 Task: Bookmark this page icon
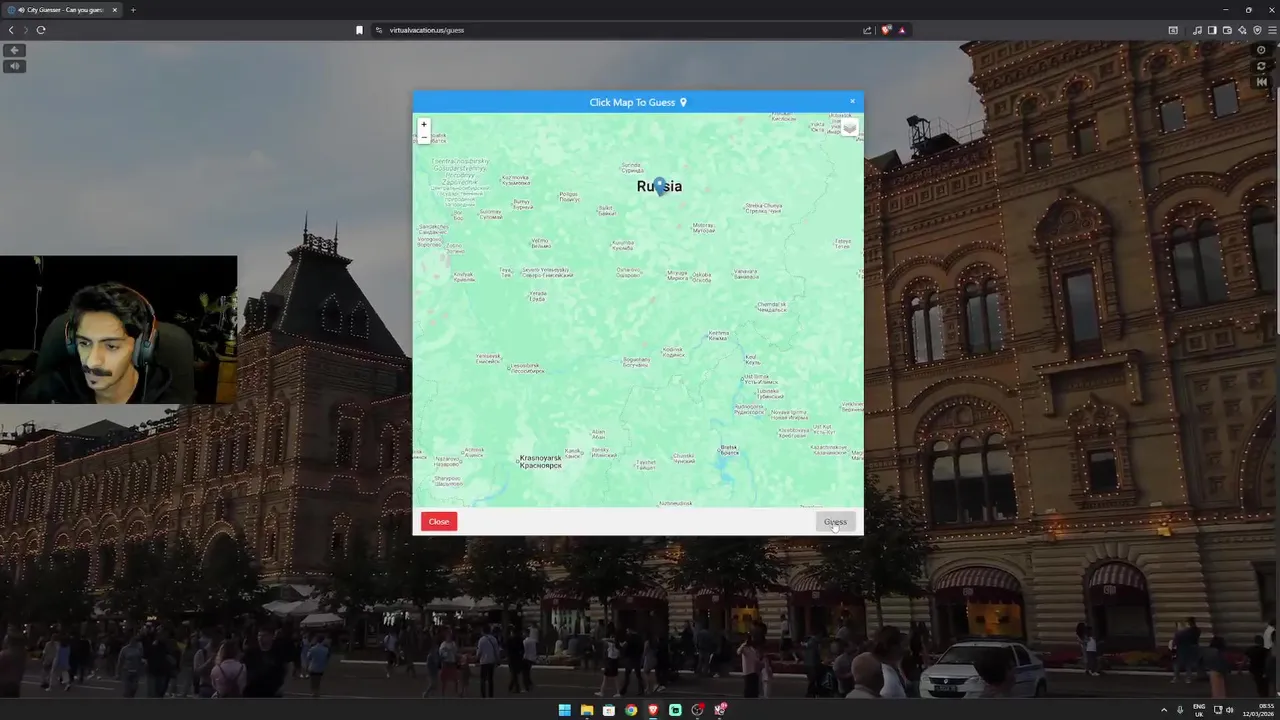(x=359, y=30)
